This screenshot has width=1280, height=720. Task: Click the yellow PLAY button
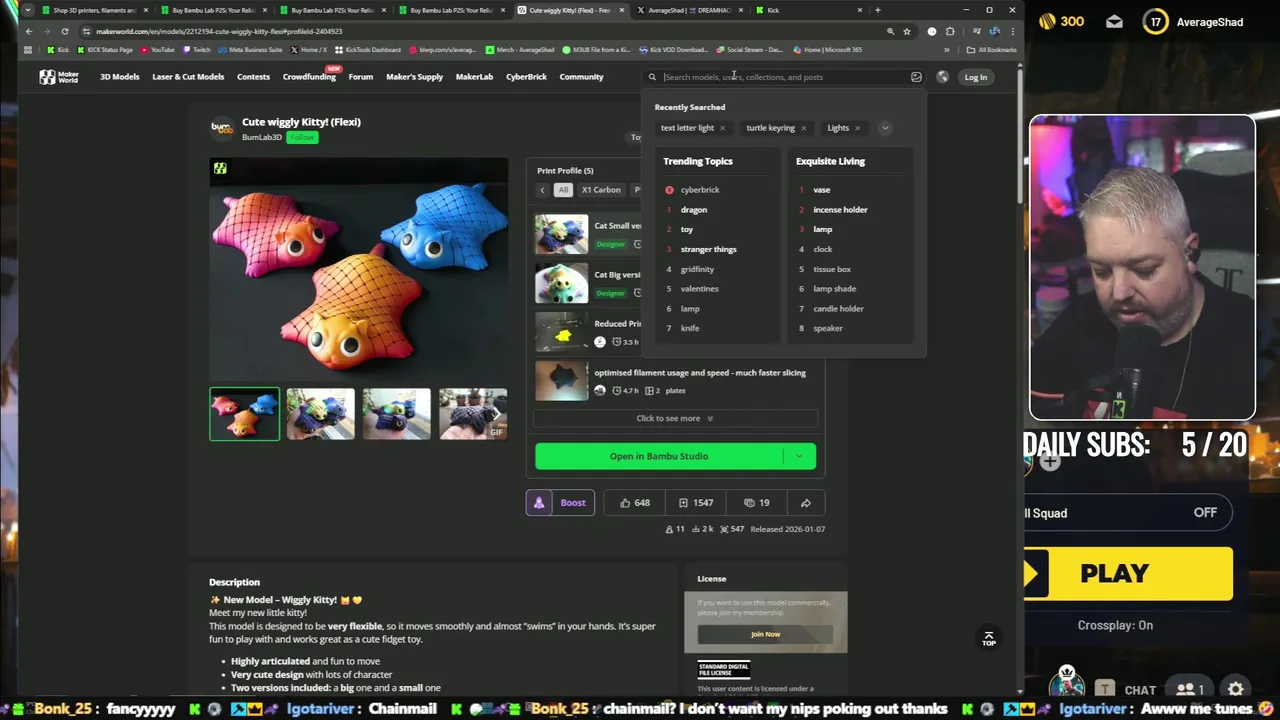[1128, 574]
